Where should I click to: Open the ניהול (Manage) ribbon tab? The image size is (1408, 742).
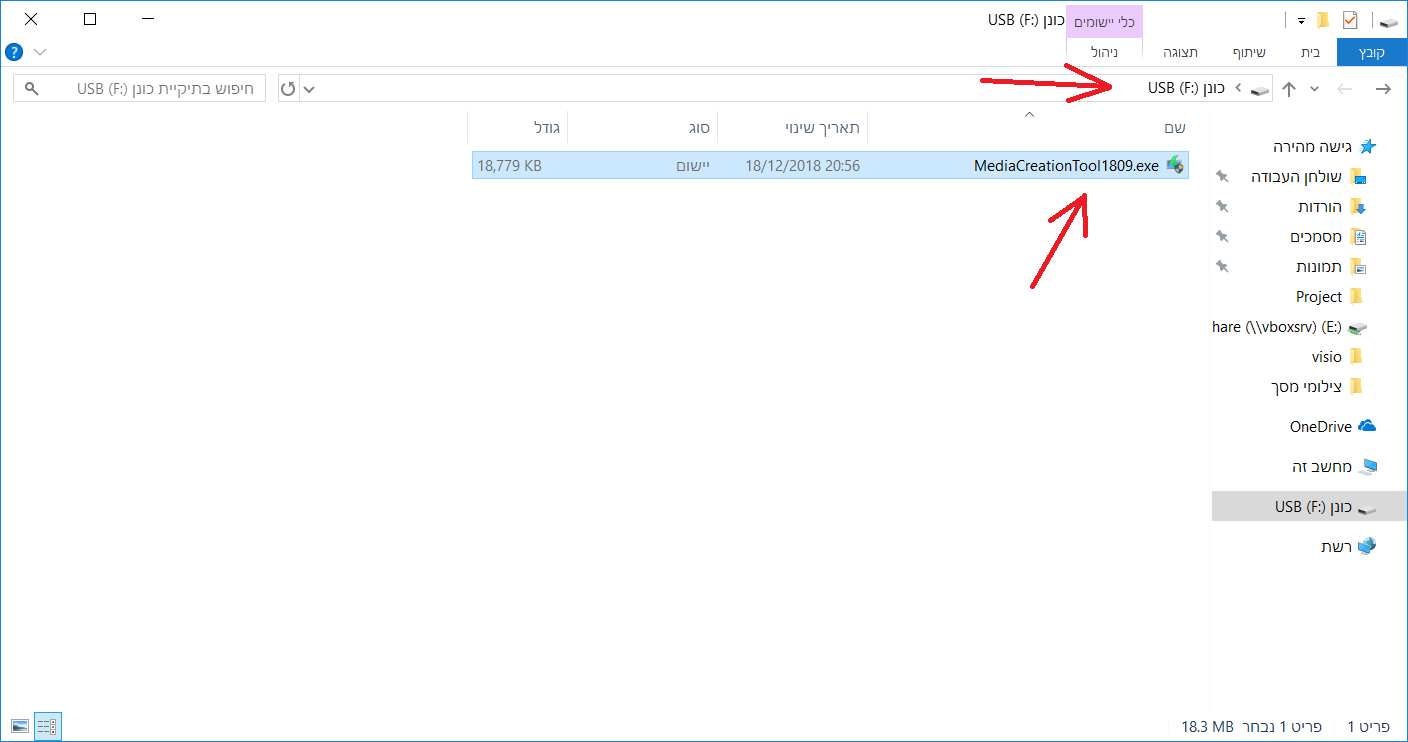1104,52
